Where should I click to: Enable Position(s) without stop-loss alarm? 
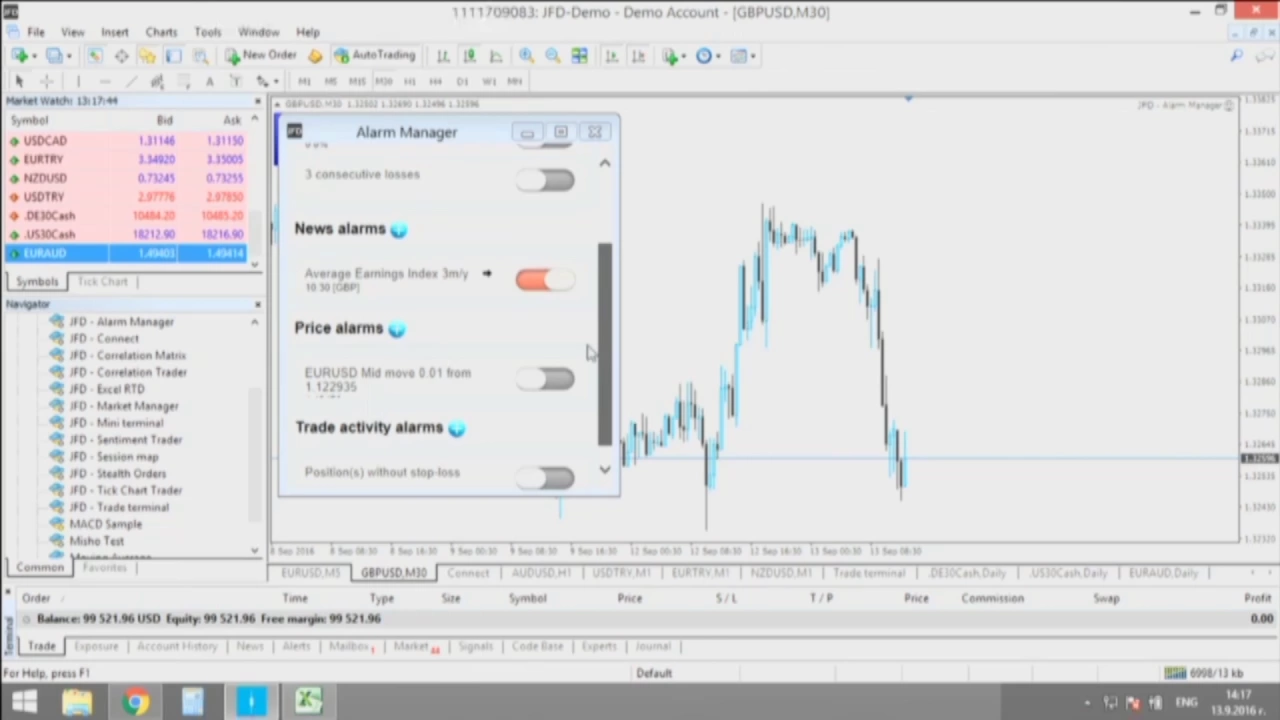click(545, 478)
